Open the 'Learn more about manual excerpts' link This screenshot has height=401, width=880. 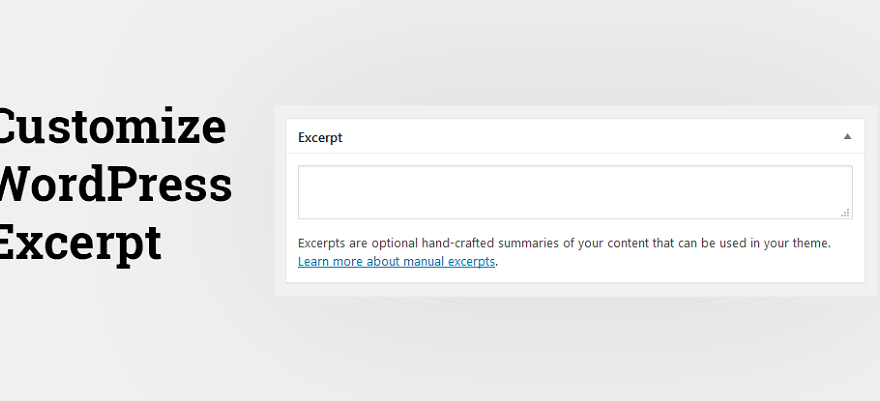396,262
